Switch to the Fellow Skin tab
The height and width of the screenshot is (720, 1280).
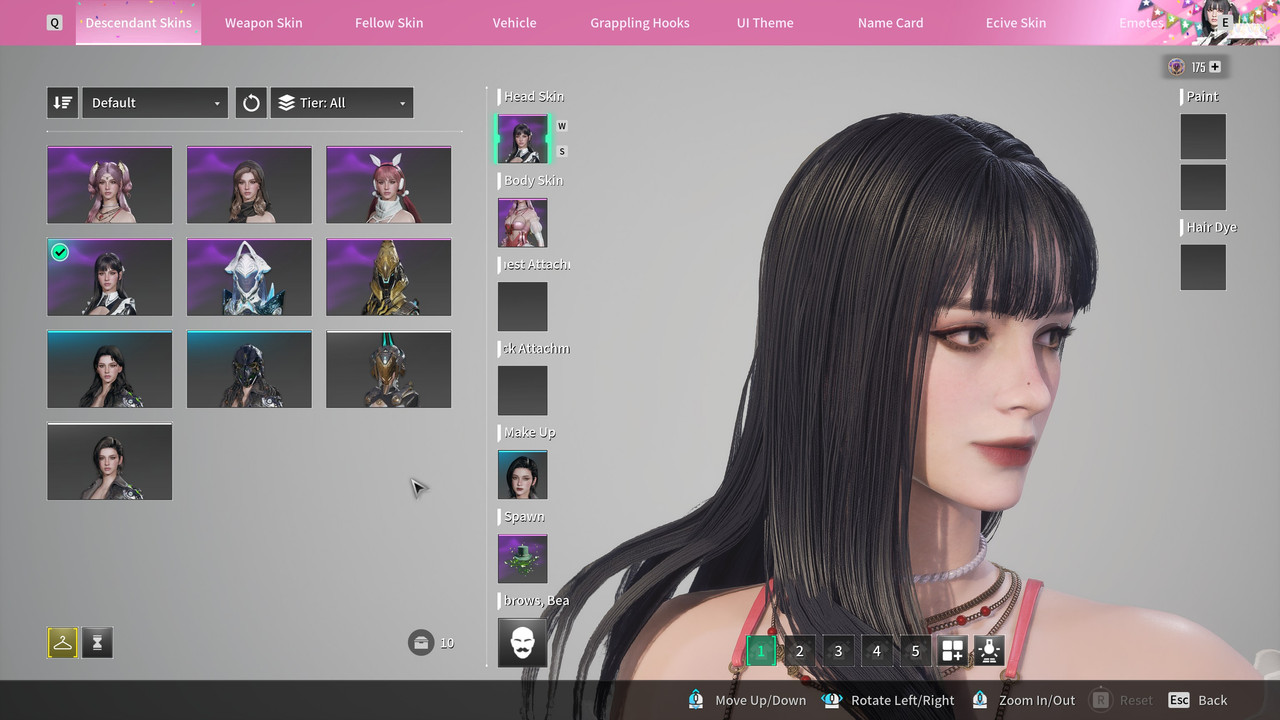click(389, 22)
